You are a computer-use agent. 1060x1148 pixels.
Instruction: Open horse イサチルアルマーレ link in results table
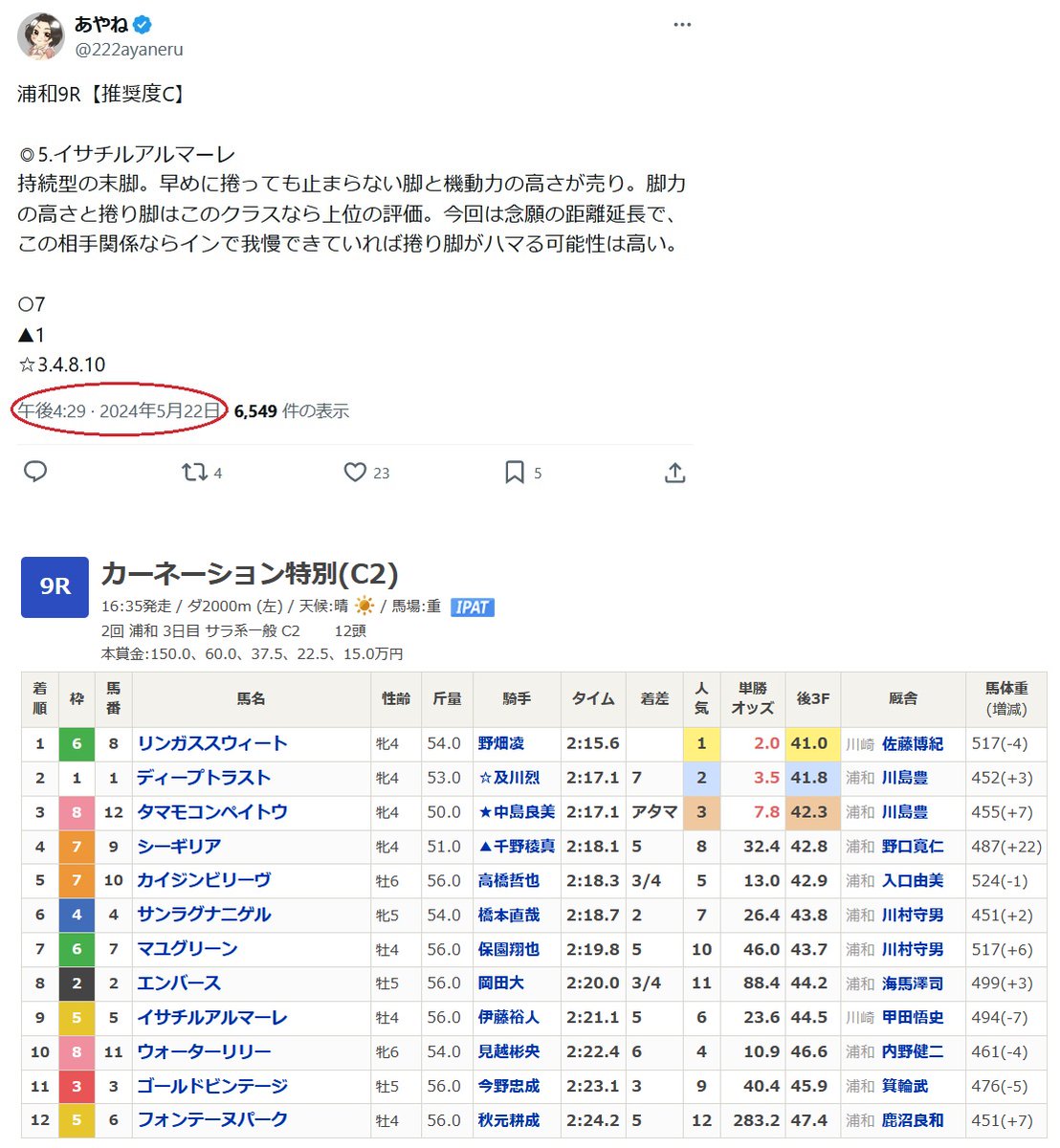click(212, 1018)
